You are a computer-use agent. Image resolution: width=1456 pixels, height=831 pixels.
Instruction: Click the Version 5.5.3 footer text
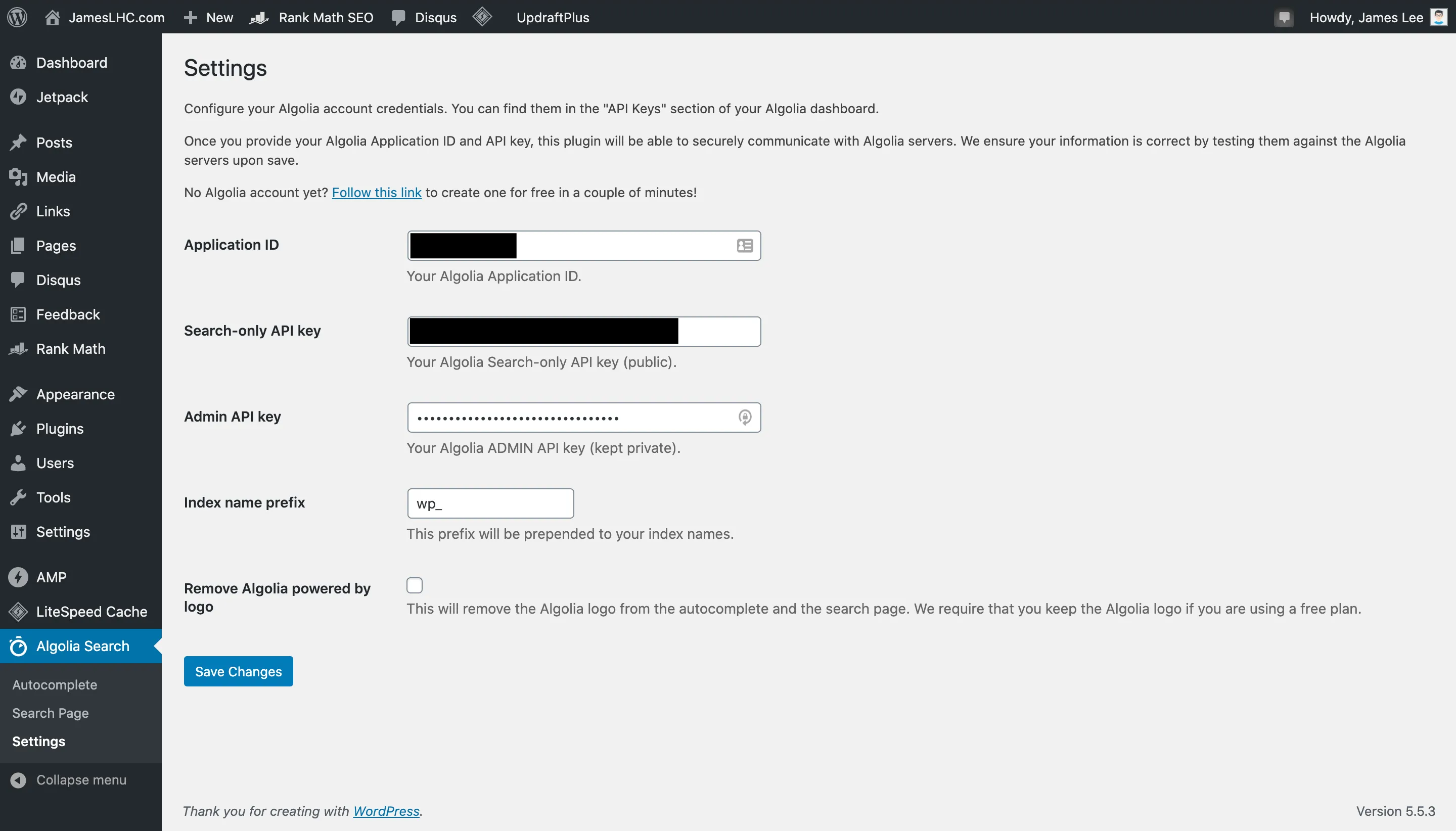tap(1395, 811)
